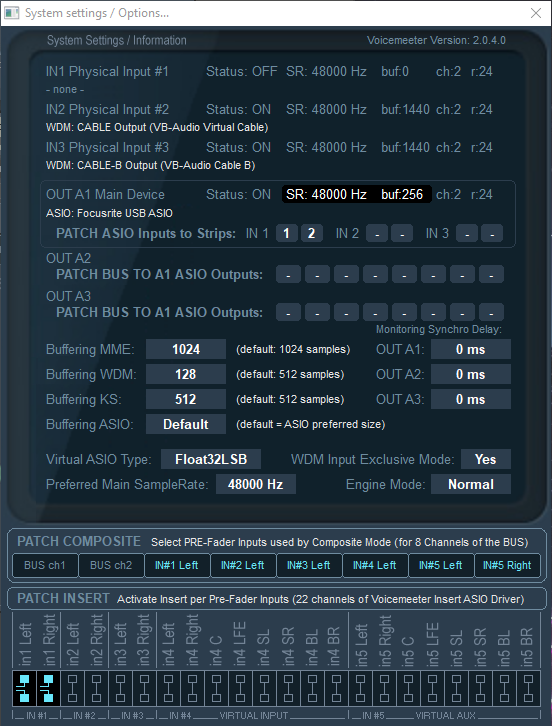Activate insert for in3 Right channel
The width and height of the screenshot is (552, 726).
click(144, 688)
